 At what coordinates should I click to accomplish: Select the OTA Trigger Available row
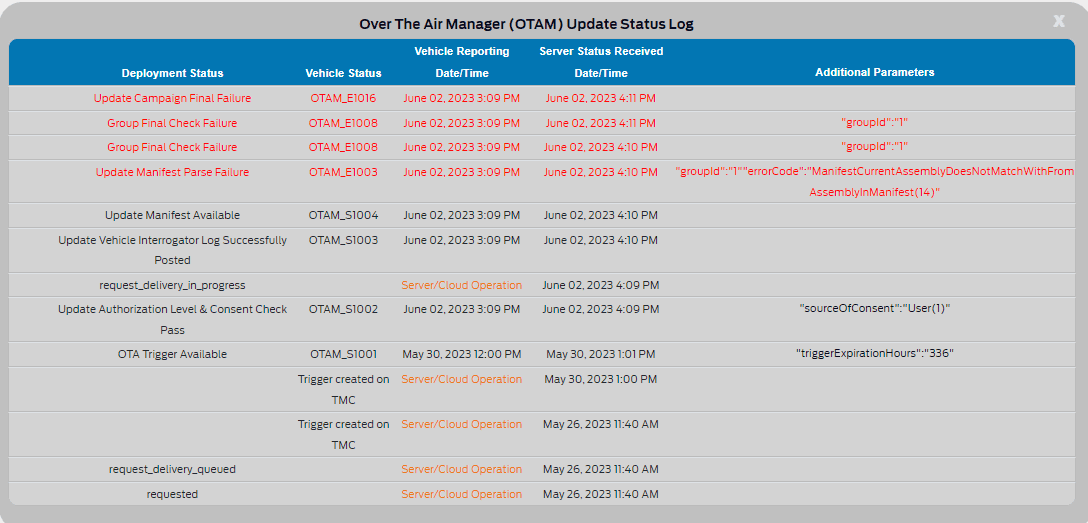coord(172,354)
